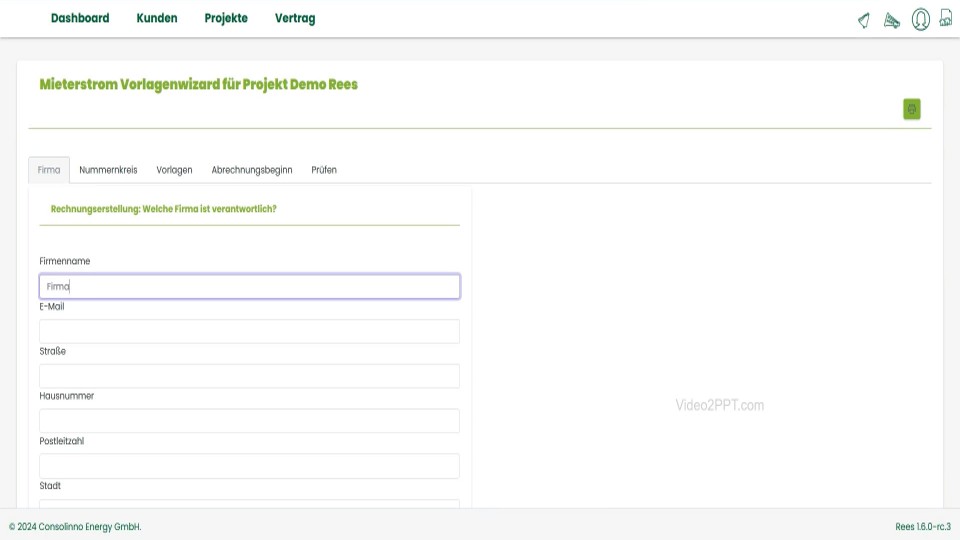Click the Firmenname field label
The width and height of the screenshot is (960, 540).
[x=65, y=261]
